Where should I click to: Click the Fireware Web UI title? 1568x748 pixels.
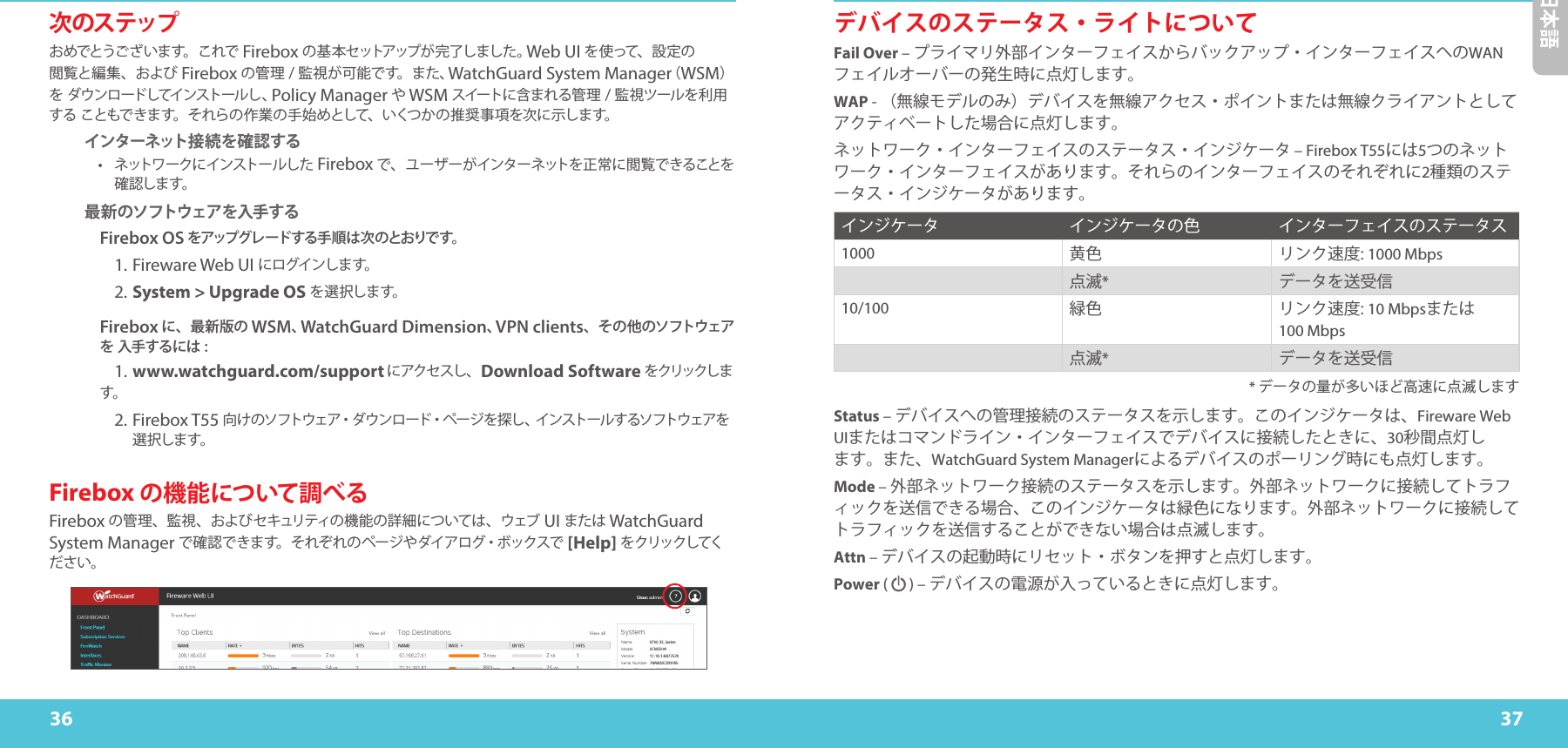pyautogui.click(x=190, y=596)
